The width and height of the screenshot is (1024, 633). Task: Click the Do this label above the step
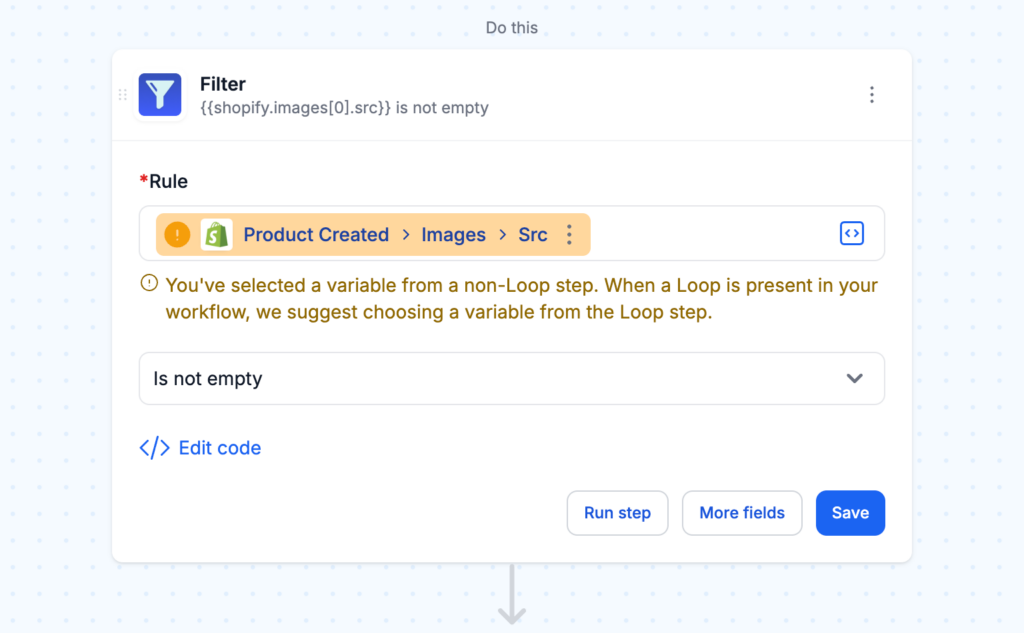coord(511,28)
